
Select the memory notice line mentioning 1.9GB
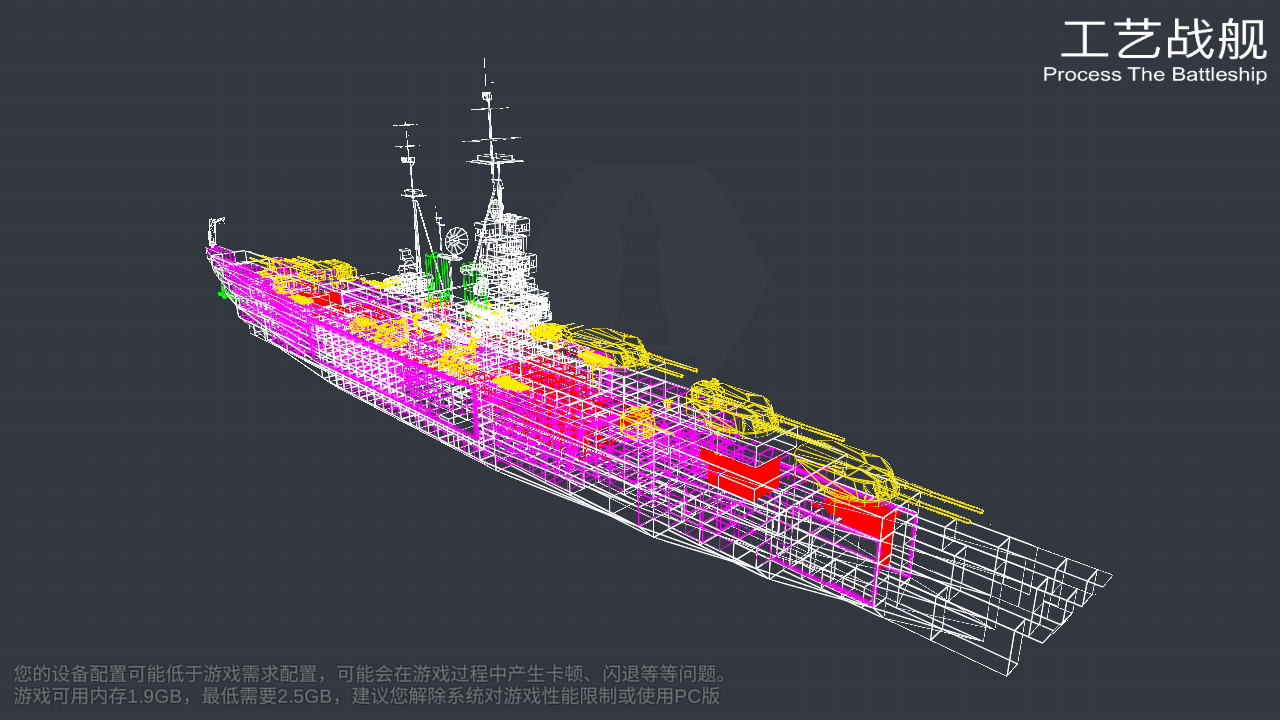(367, 696)
